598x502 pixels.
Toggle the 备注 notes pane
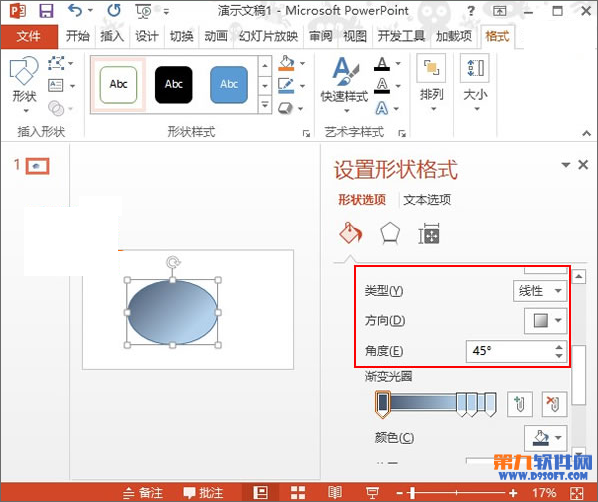coord(143,492)
